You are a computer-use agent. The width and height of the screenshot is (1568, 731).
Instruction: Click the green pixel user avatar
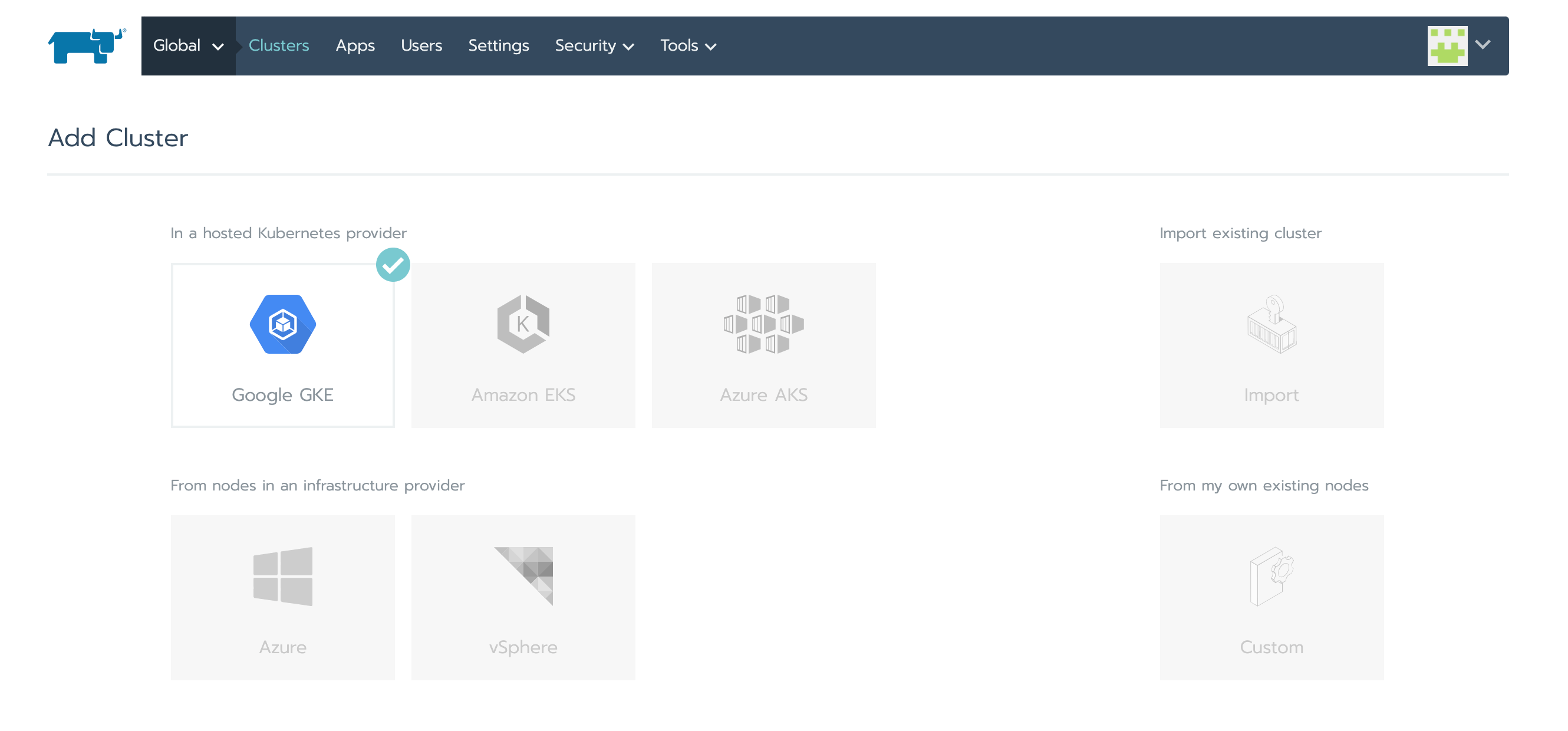pyautogui.click(x=1447, y=45)
